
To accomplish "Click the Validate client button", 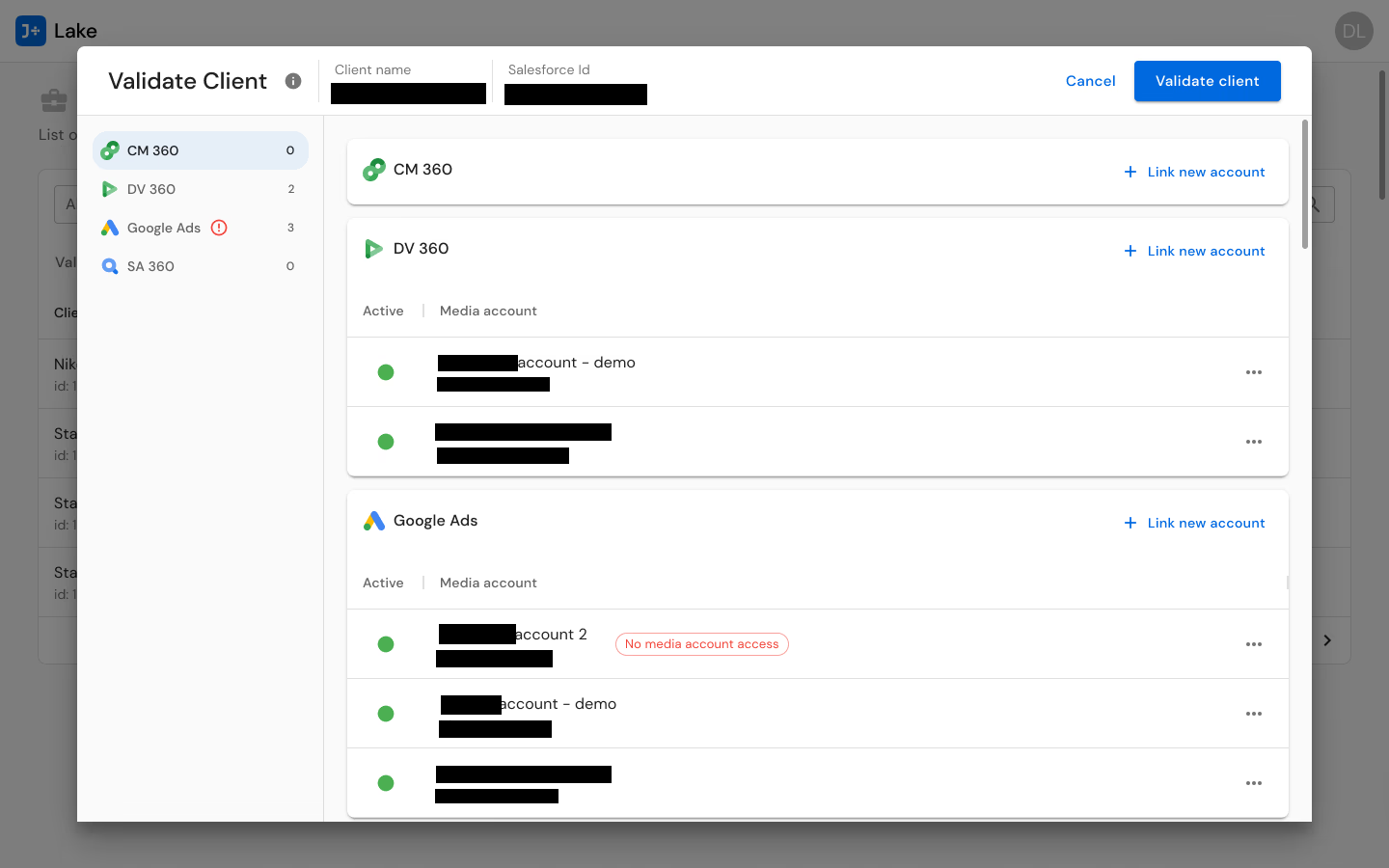I will click(x=1207, y=81).
